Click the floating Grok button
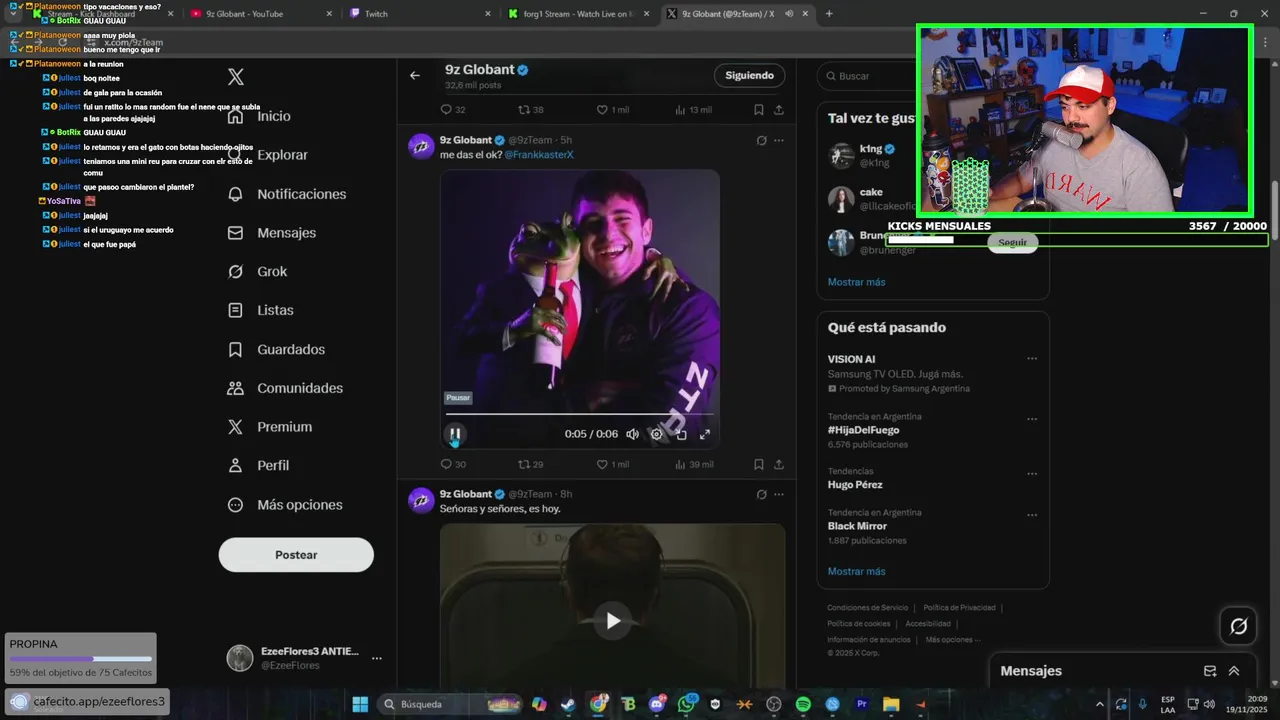The image size is (1280, 720). coord(1238,626)
